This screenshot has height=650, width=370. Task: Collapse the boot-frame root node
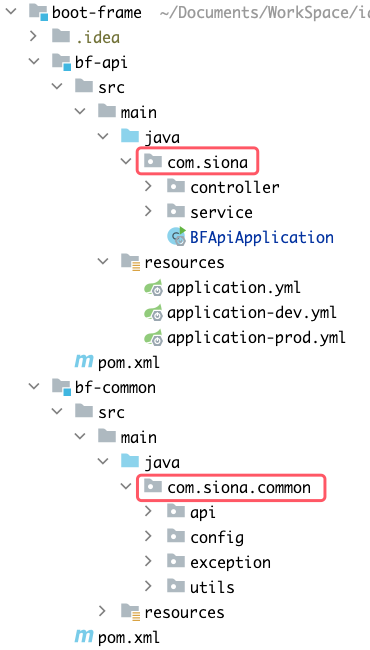pos(11,12)
